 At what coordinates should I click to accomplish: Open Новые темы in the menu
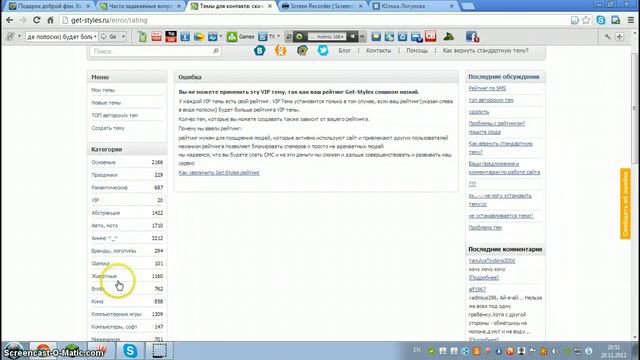click(106, 102)
